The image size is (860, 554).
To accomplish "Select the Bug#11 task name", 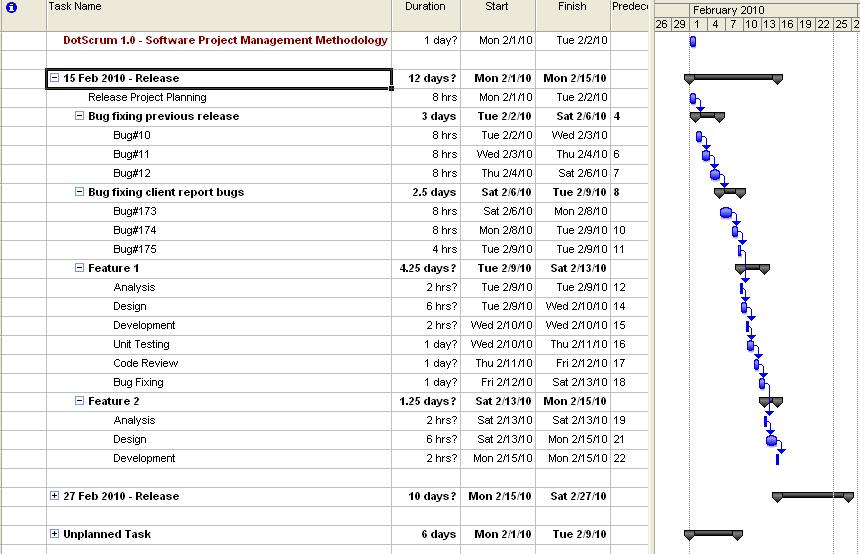I will point(131,154).
